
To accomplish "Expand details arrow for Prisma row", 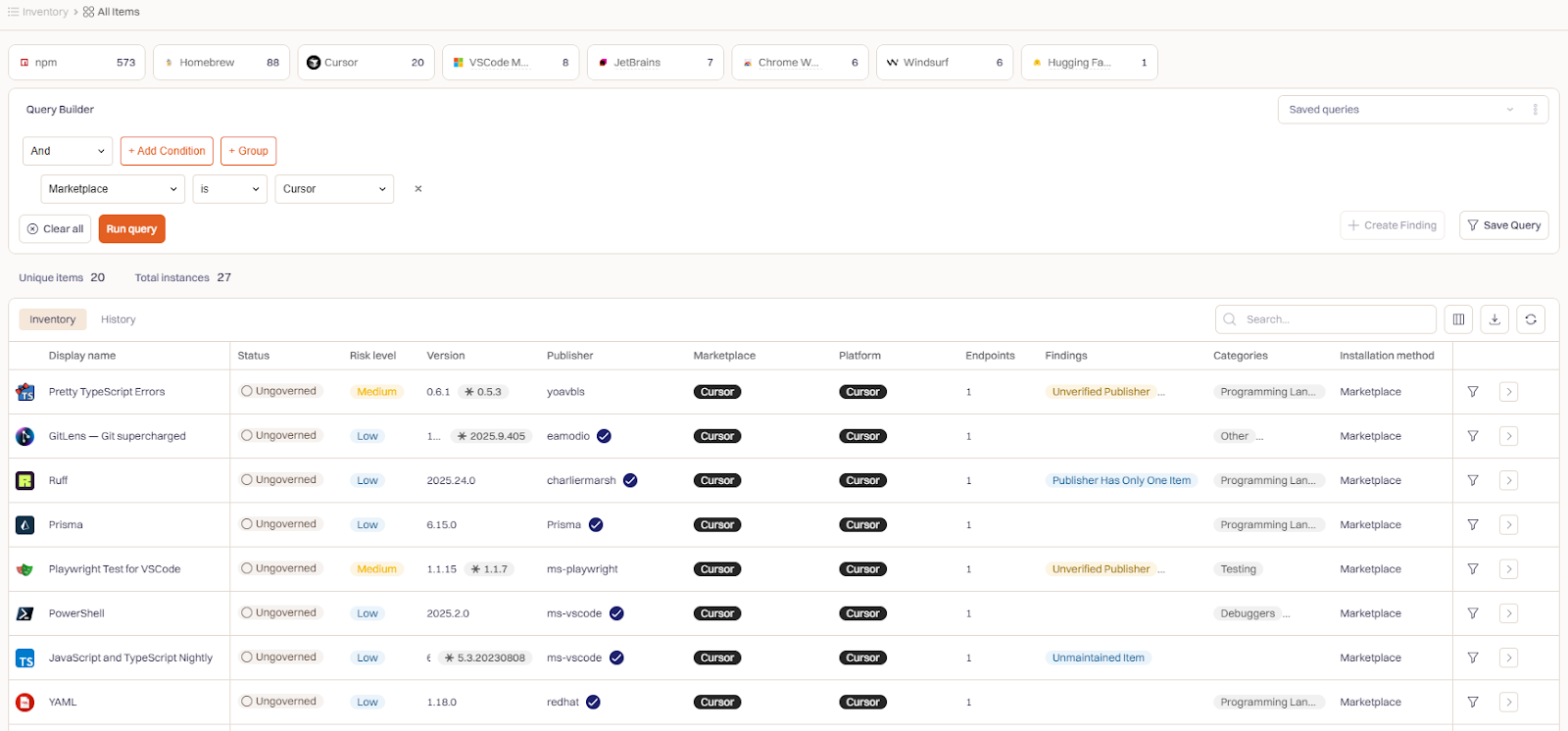I will (1509, 525).
